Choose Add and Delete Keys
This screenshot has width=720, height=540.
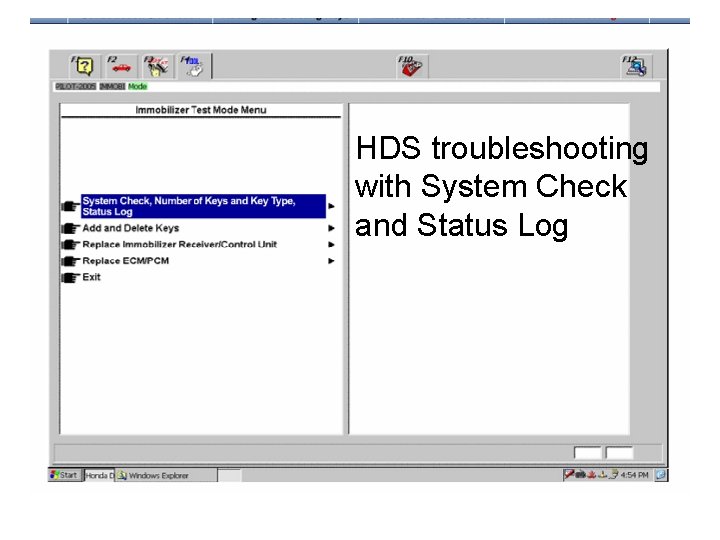coord(131,228)
